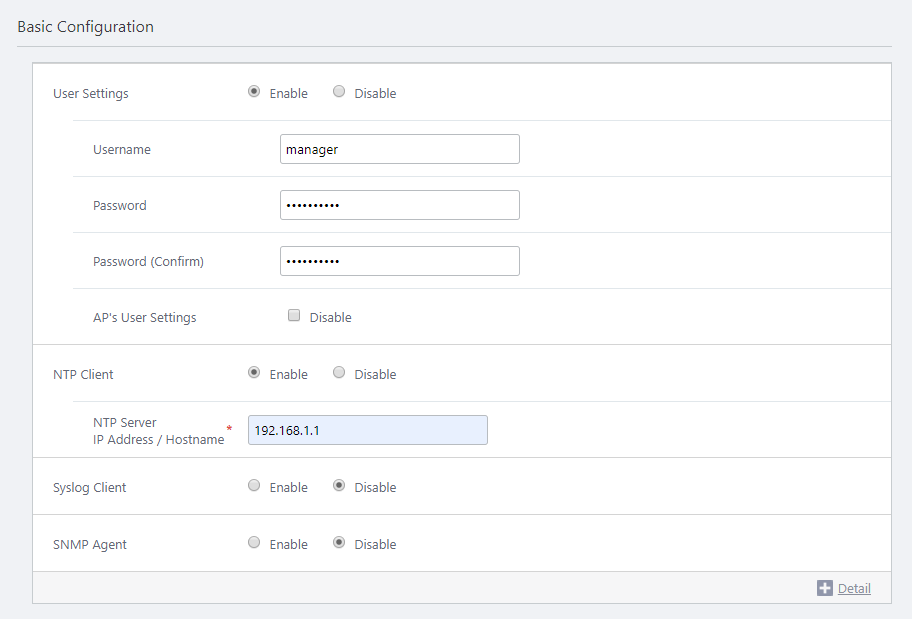Click the Password (Confirm) field
Screen dimensions: 912x619
(399, 261)
